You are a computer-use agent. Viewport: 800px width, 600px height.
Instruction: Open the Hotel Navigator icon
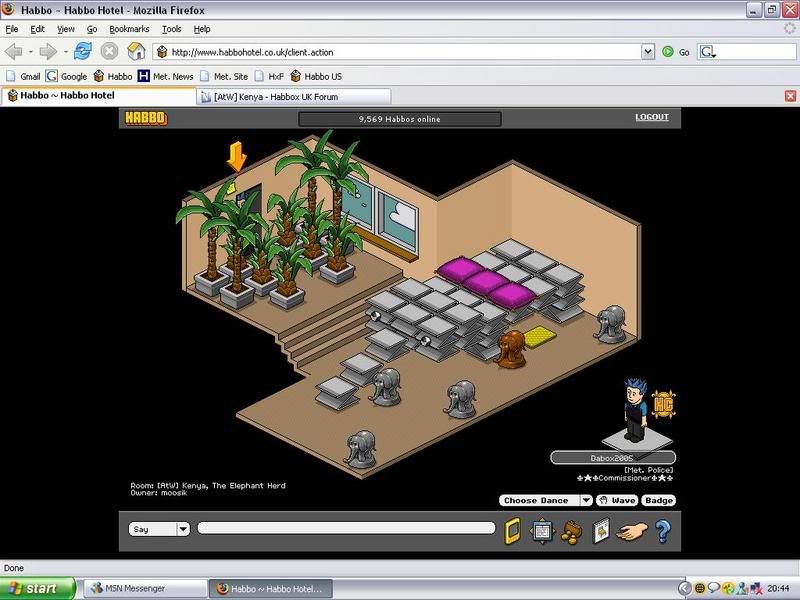(542, 530)
